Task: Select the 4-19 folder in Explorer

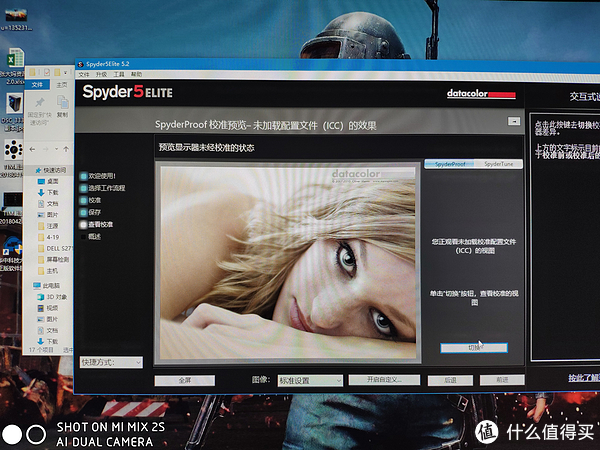Action: (x=48, y=237)
